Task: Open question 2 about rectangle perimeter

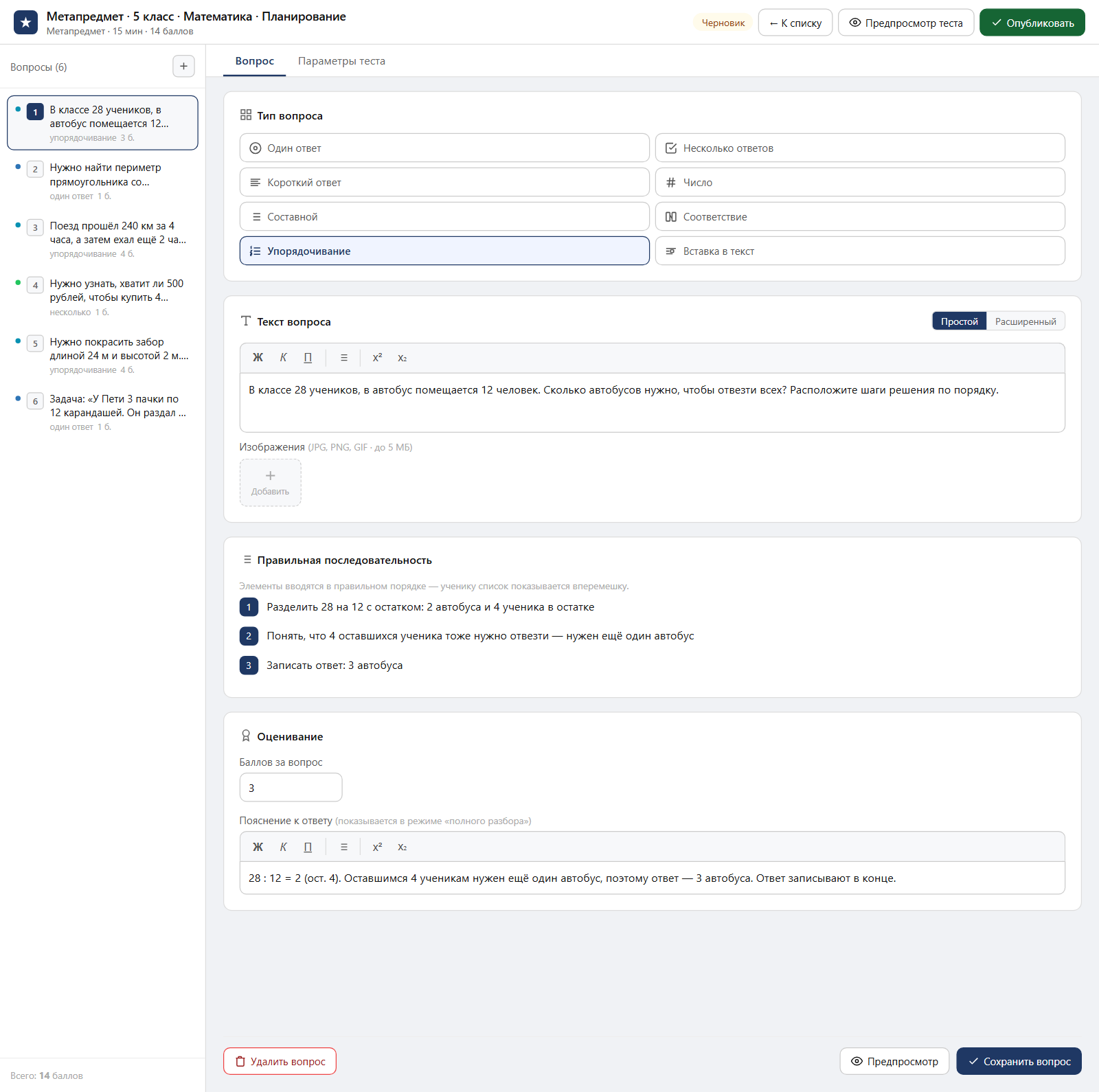Action: click(103, 181)
